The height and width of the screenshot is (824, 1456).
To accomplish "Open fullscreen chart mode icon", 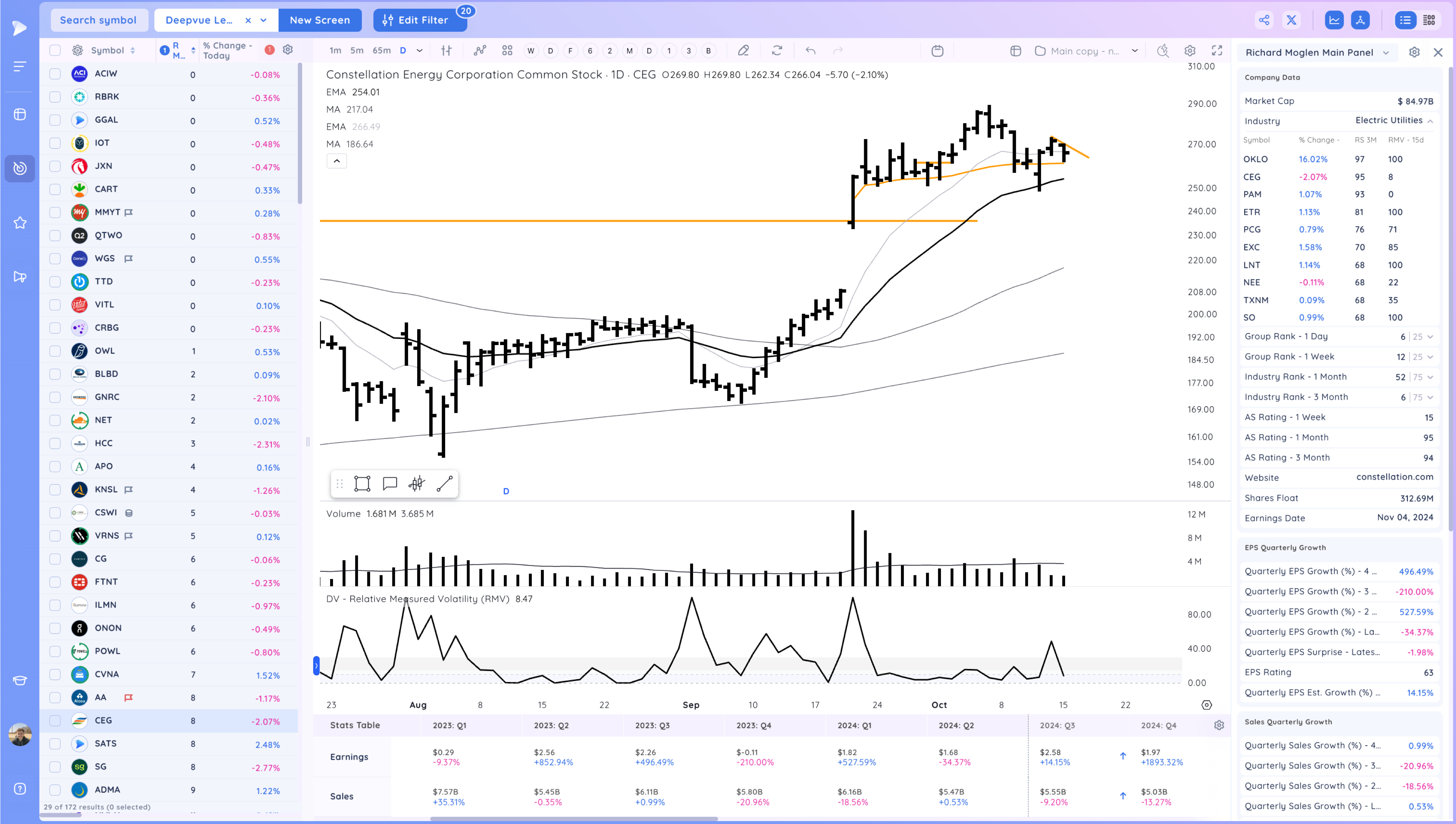I will click(x=1216, y=51).
